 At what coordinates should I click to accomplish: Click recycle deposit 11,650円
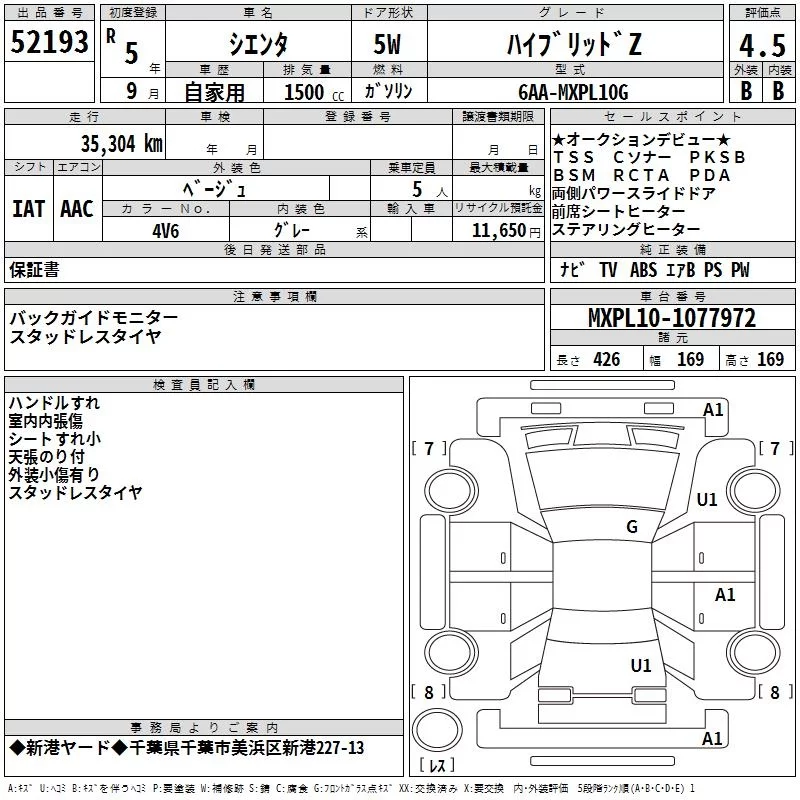(x=506, y=231)
